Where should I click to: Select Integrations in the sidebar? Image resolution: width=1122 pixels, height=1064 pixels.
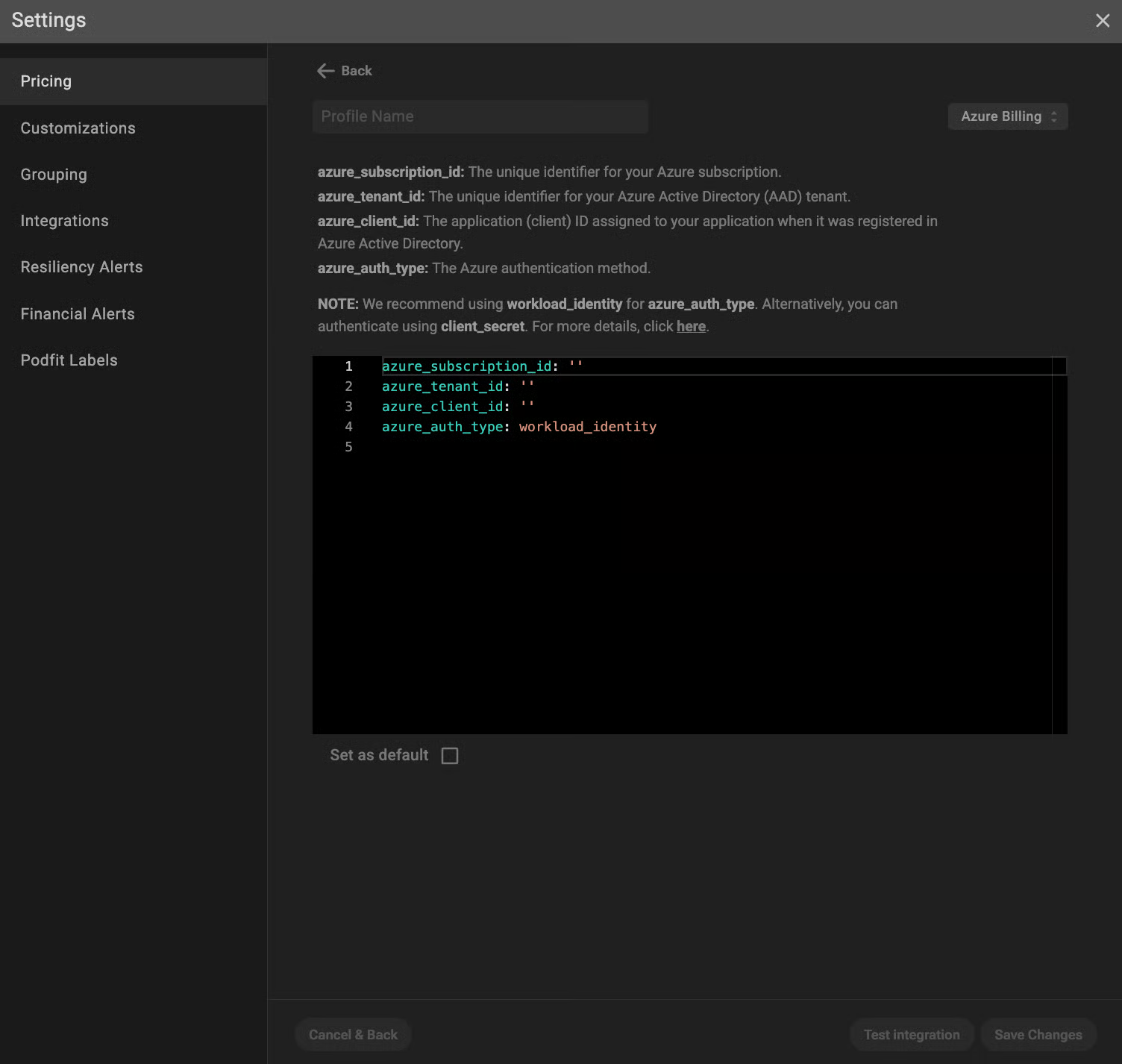[65, 221]
